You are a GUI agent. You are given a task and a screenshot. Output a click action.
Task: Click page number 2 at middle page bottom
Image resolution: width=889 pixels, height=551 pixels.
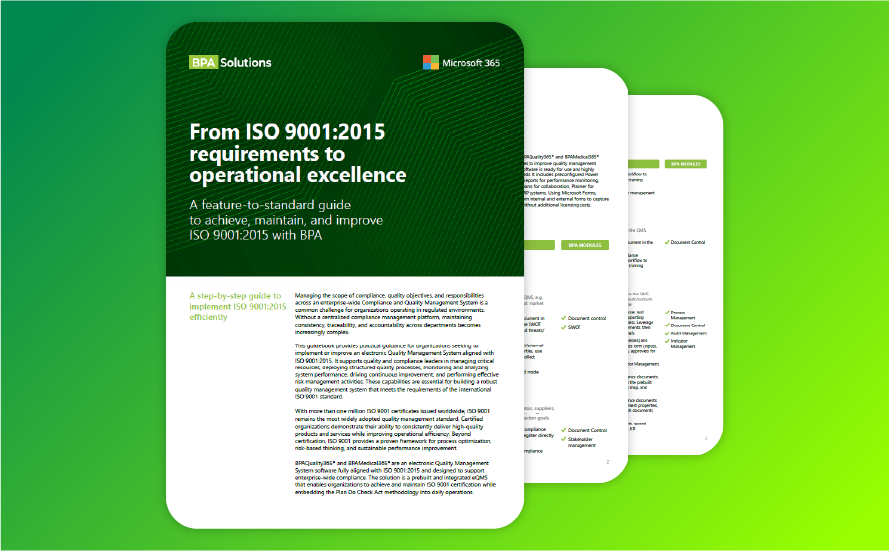[608, 462]
